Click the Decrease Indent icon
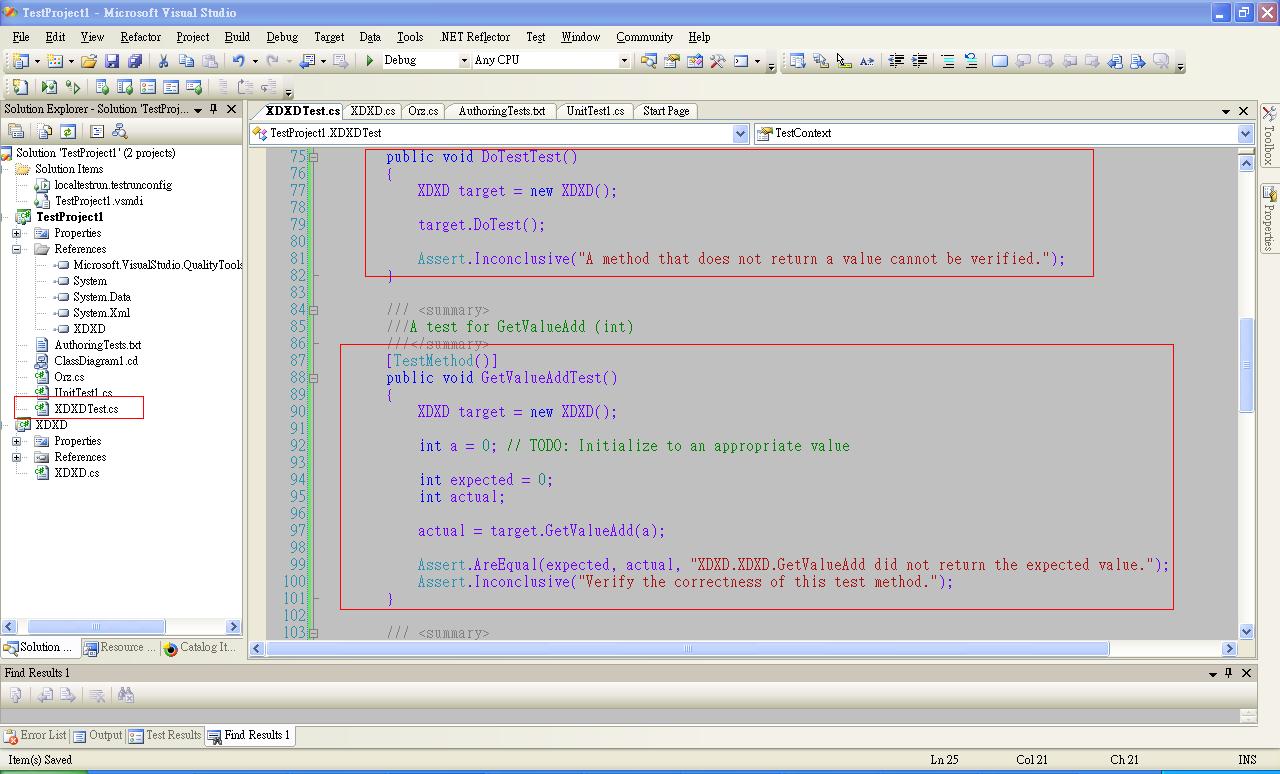The image size is (1280, 774). pos(896,61)
